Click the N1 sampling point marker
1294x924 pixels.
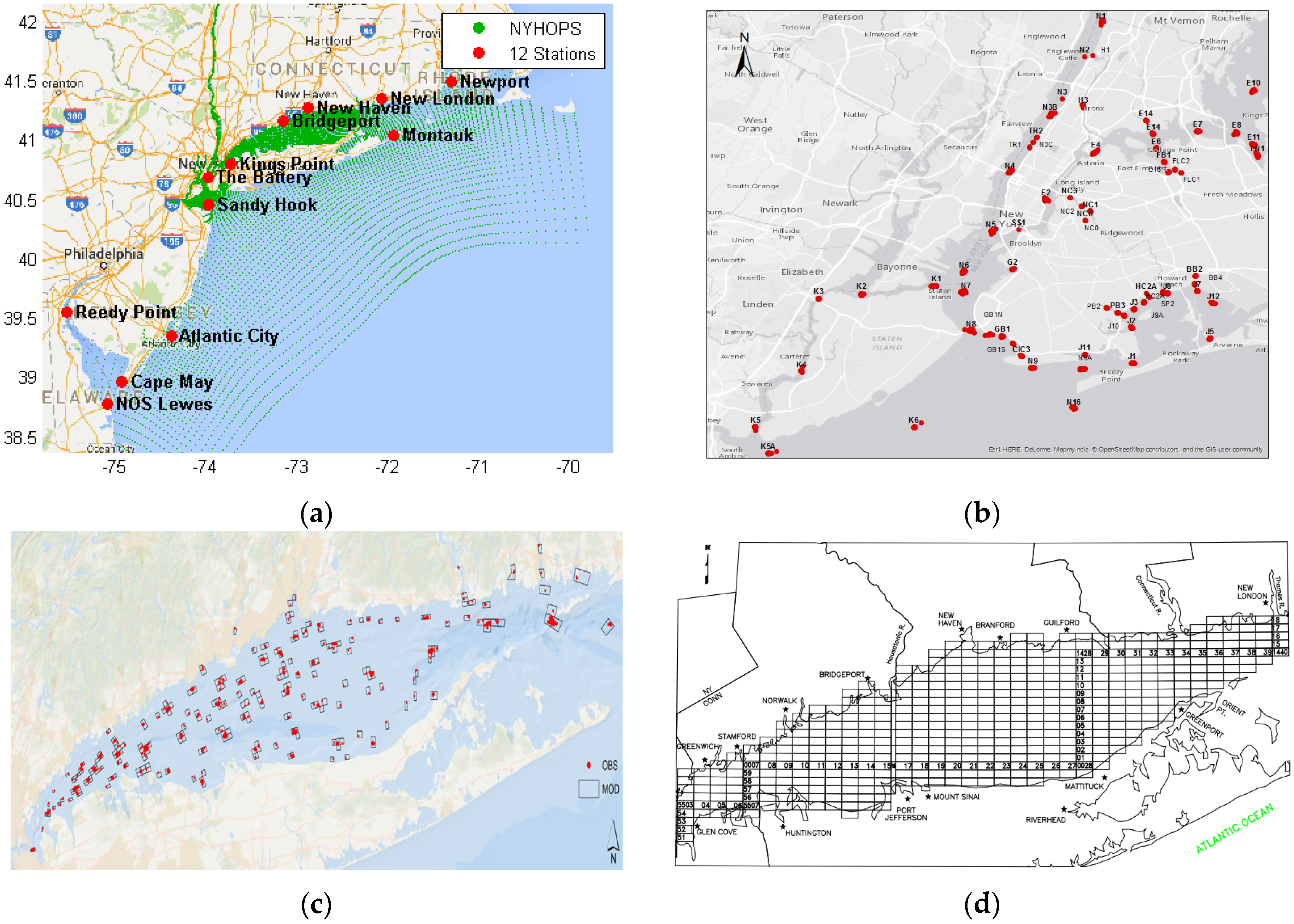1102,23
